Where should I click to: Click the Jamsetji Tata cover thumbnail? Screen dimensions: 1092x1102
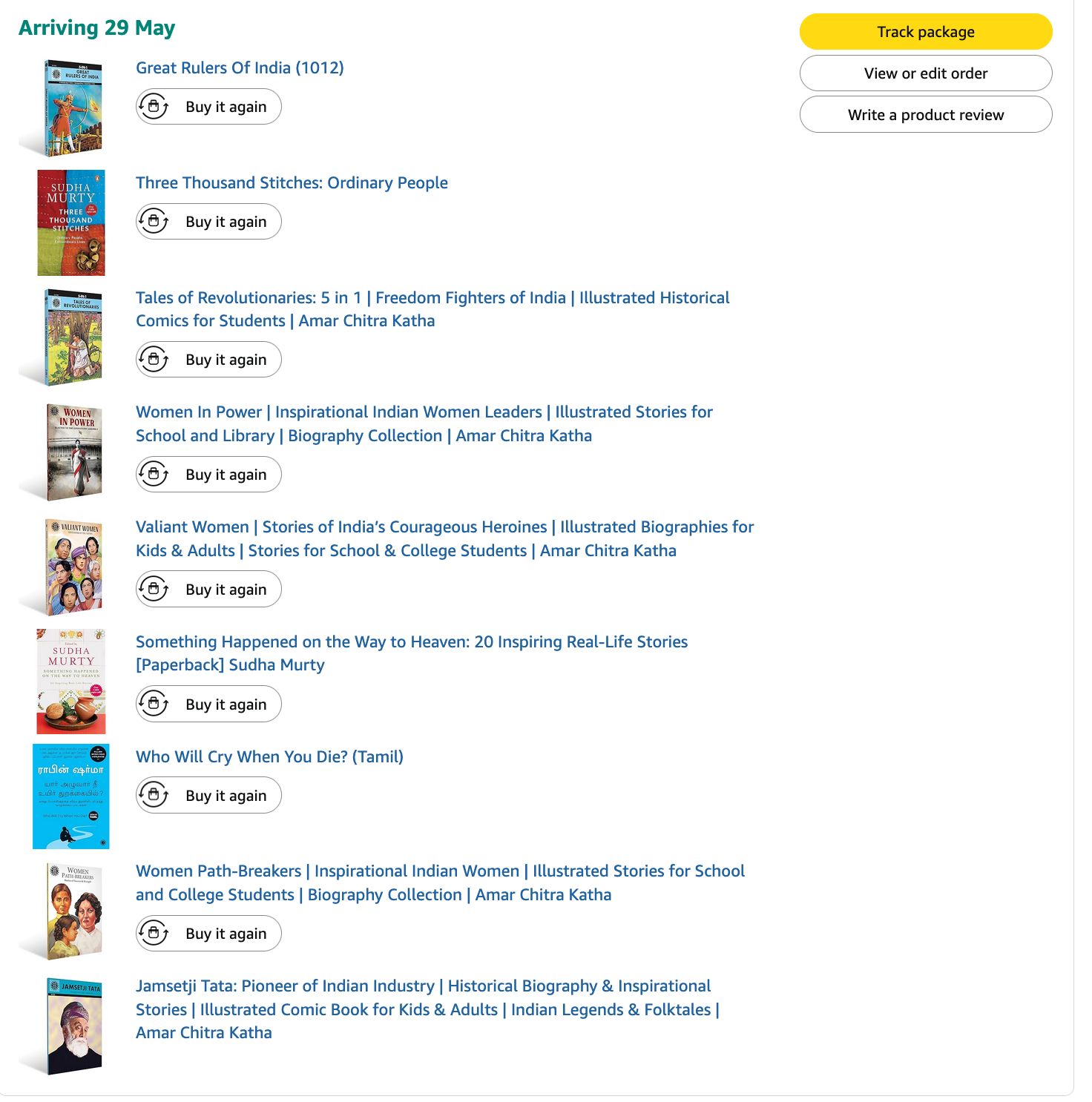click(73, 1026)
